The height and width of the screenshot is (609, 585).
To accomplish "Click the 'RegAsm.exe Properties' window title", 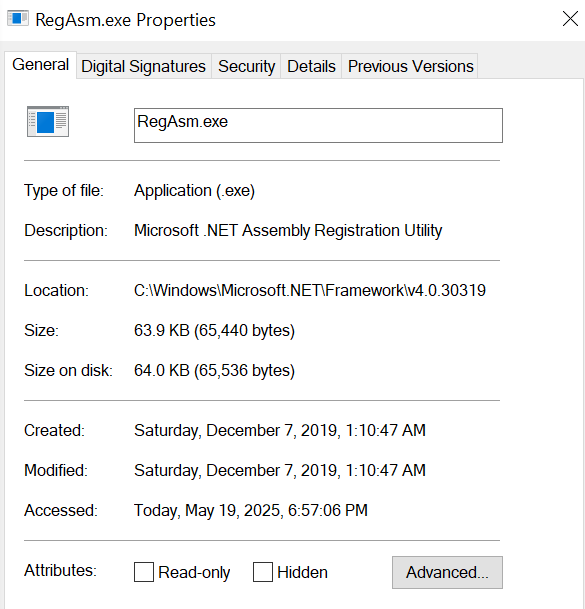I will click(x=125, y=20).
